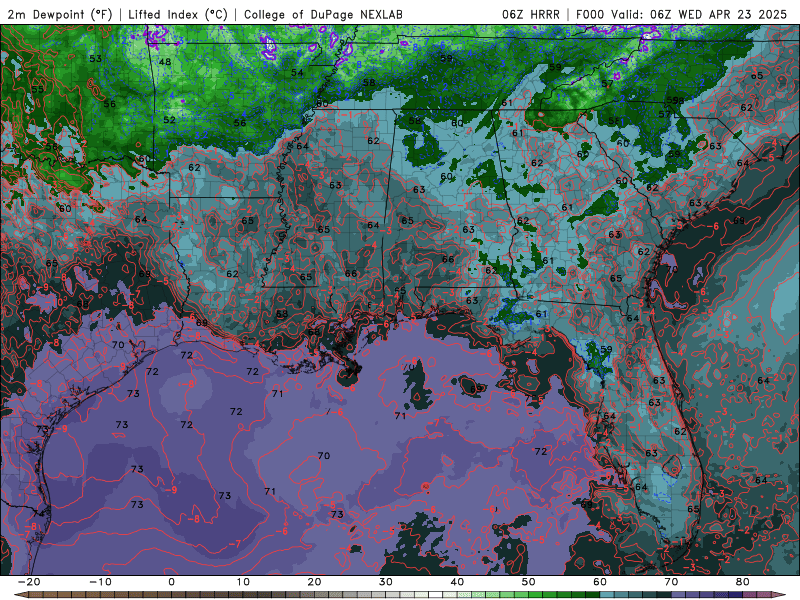Image resolution: width=800 pixels, height=600 pixels.
Task: Click the 30 label on the color scale
Action: pyautogui.click(x=386, y=582)
